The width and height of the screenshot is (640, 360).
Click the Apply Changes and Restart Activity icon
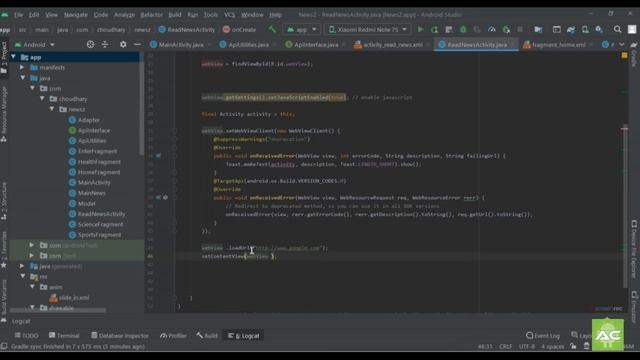pos(434,29)
